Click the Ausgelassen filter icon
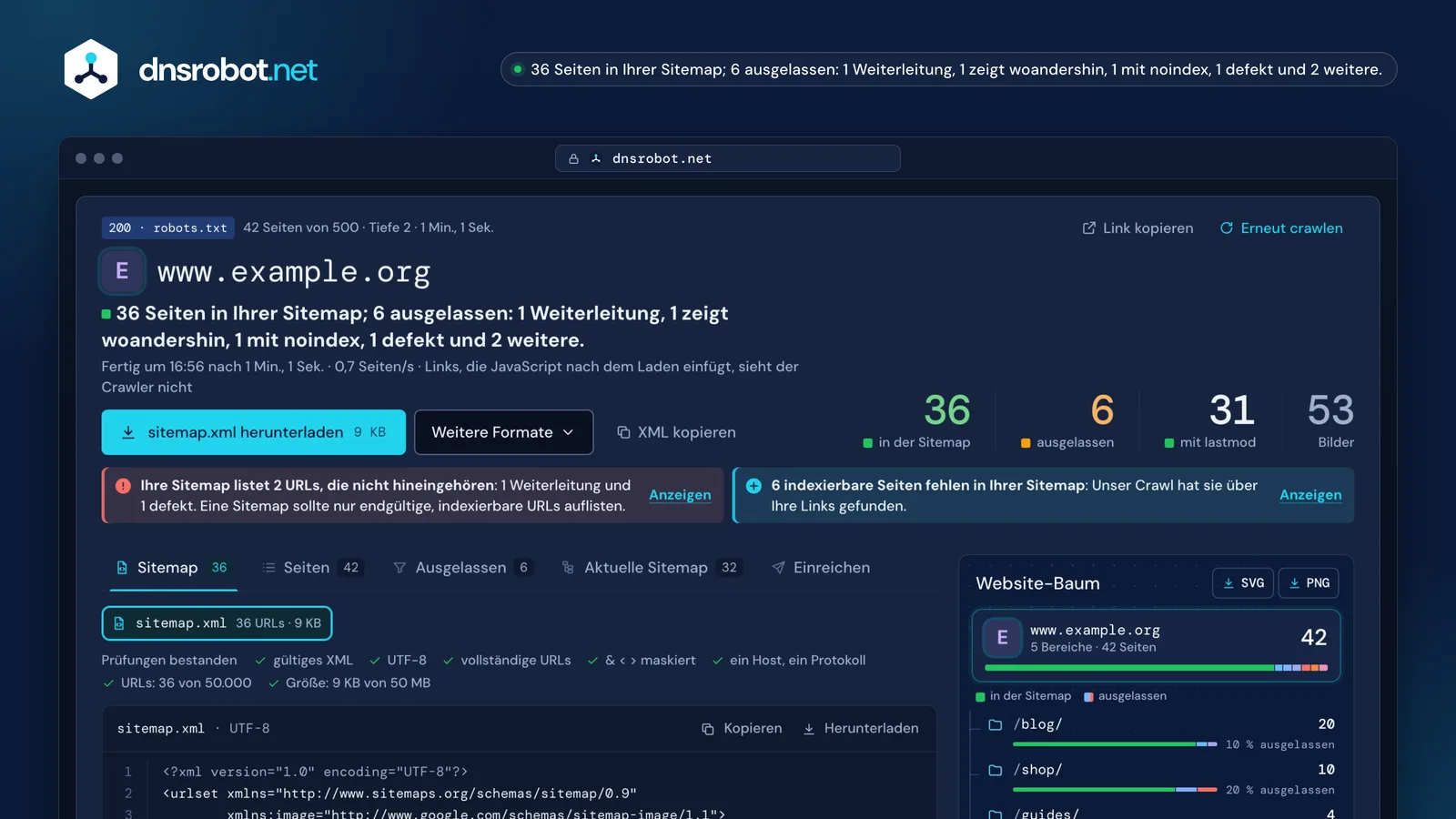 click(x=399, y=568)
